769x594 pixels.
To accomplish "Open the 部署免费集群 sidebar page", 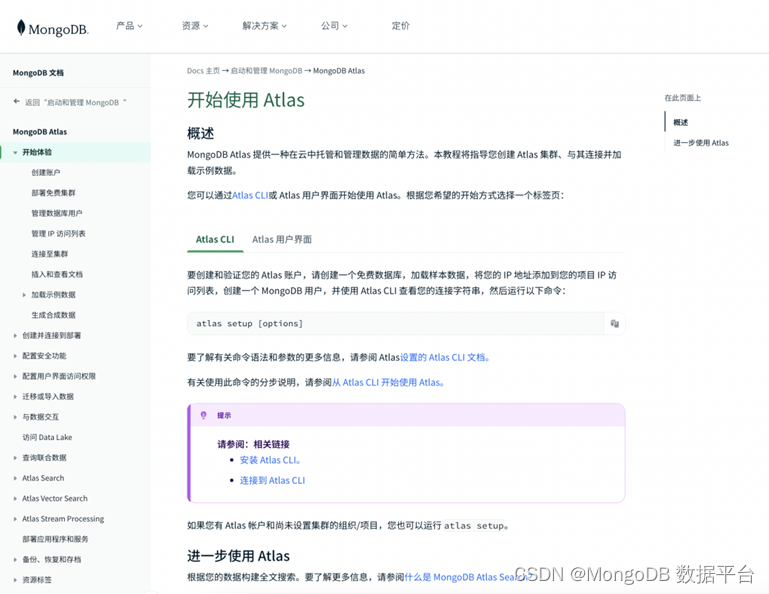I will point(53,193).
